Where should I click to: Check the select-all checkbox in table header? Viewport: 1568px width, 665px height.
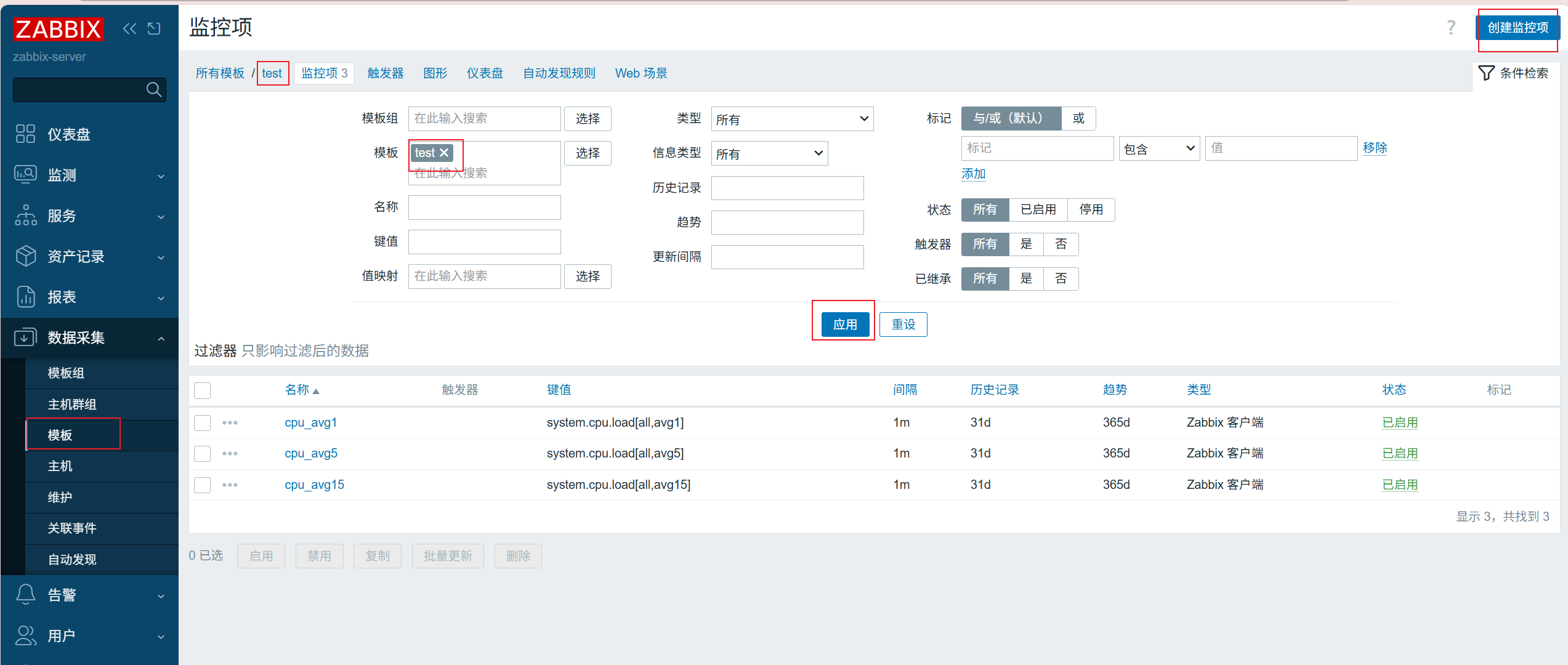(x=202, y=390)
